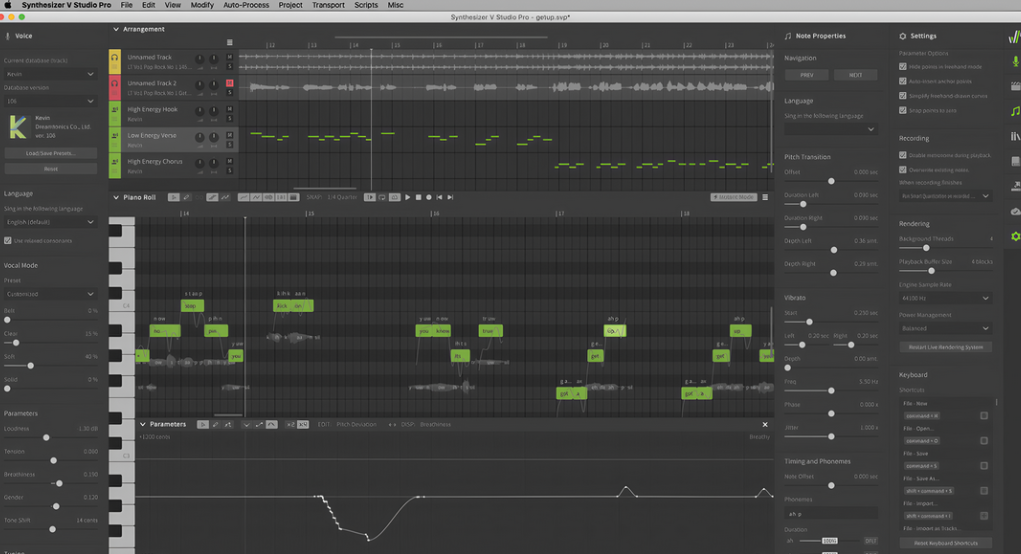
Task: Open the When recording finishes dropdown
Action: click(x=945, y=196)
